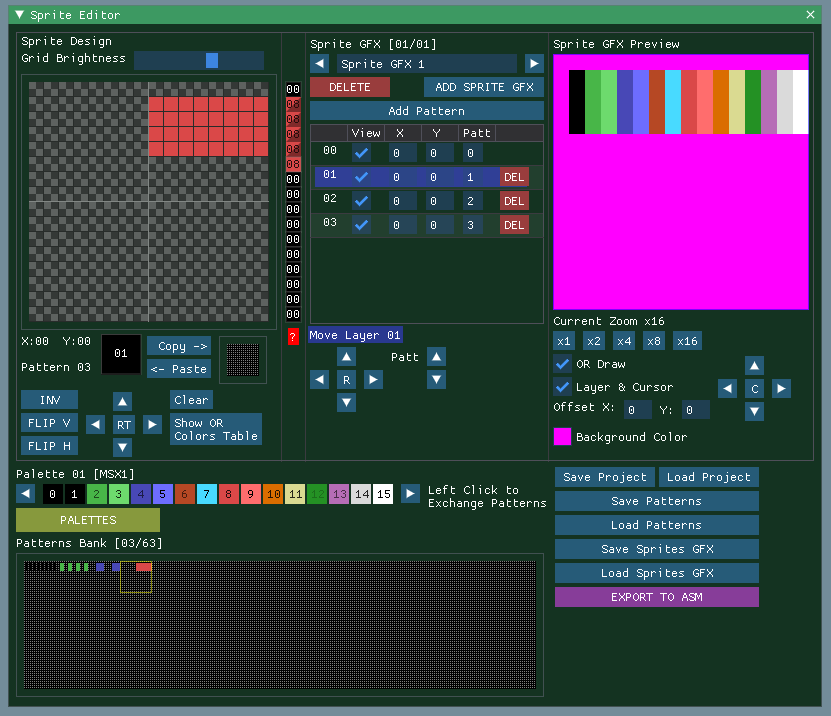Click the Grid Brightness slider
The height and width of the screenshot is (716, 831).
pos(211,60)
